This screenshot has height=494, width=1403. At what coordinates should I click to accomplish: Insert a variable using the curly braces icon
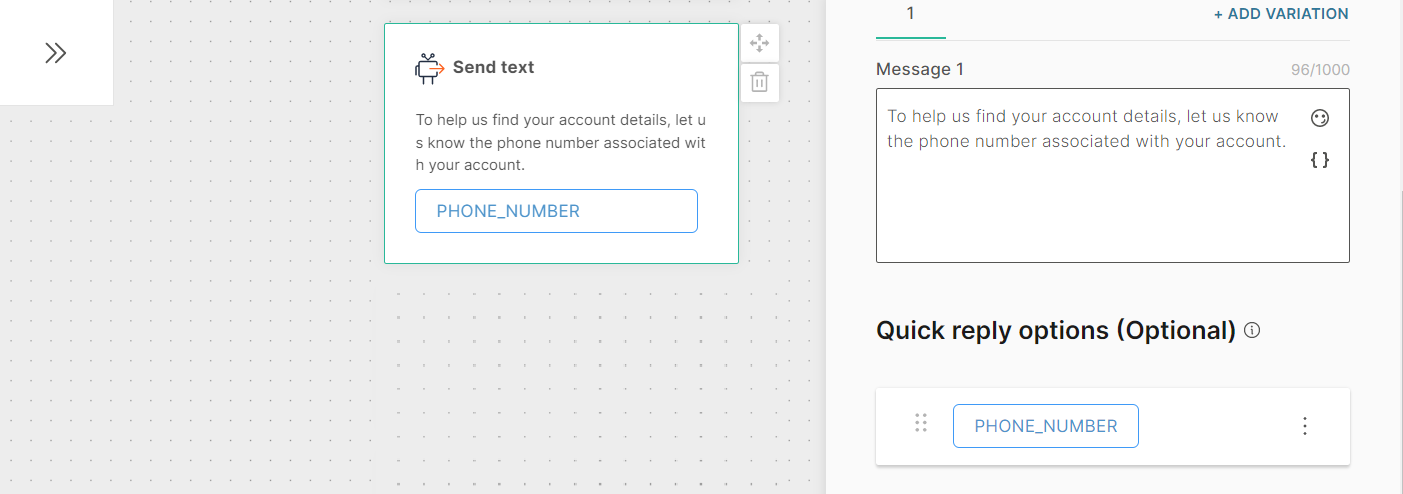(x=1320, y=159)
